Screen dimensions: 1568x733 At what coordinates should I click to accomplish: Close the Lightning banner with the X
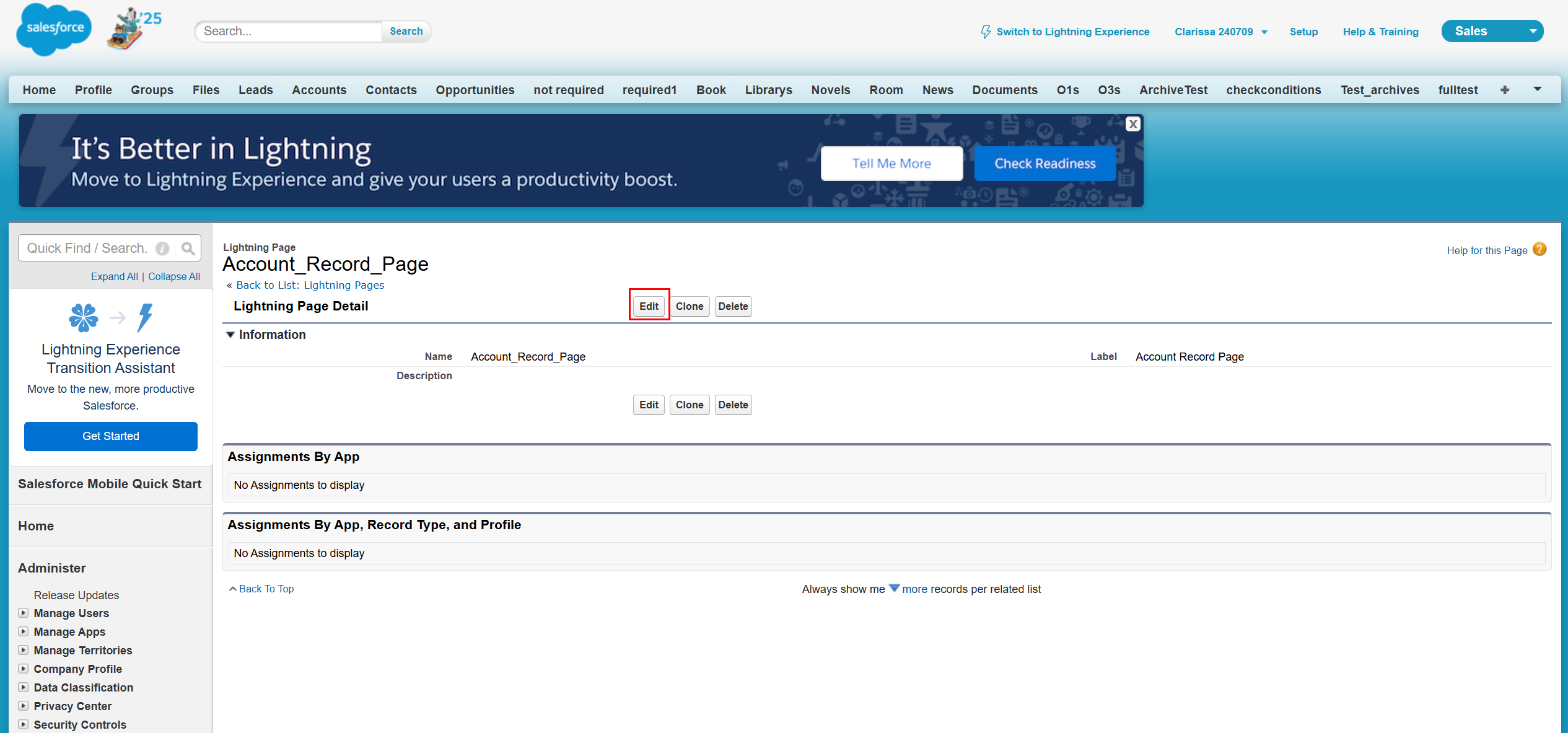pyautogui.click(x=1132, y=124)
